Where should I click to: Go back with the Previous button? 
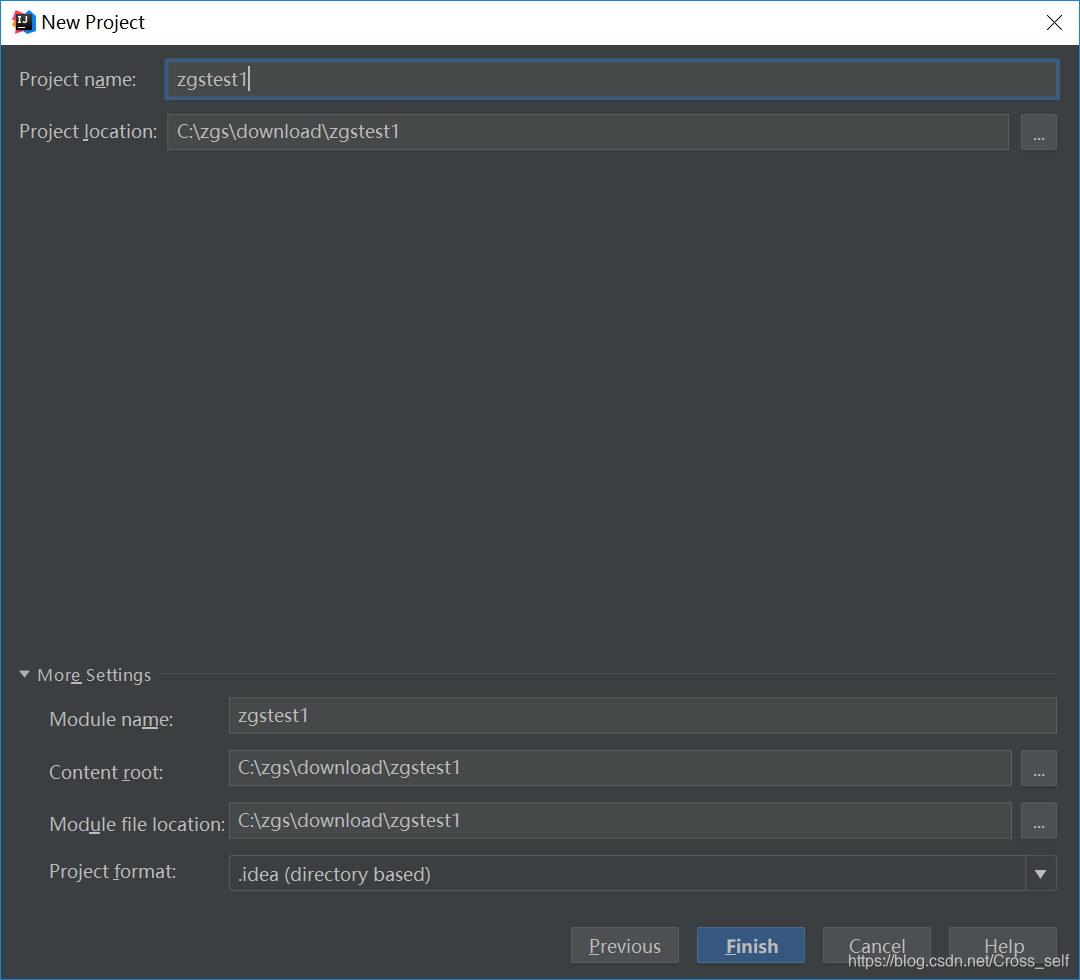coord(625,946)
